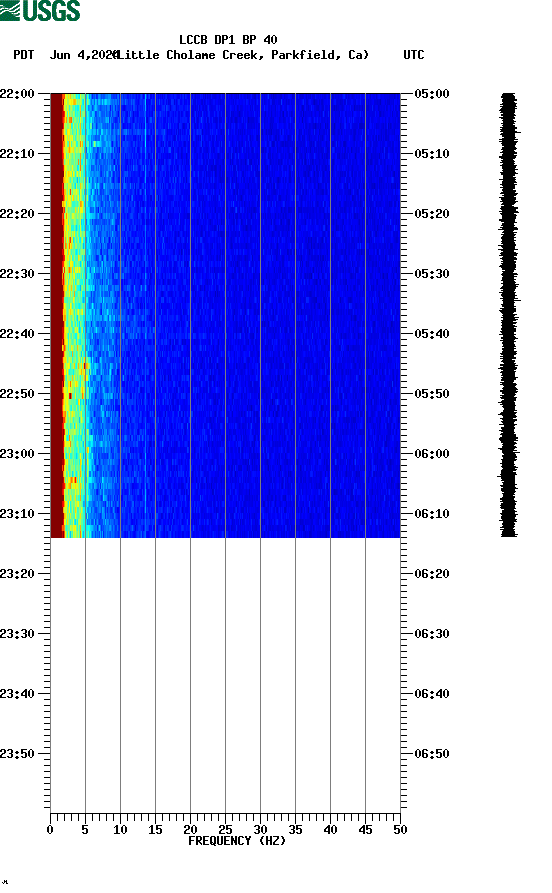552x893 pixels.
Task: Click the 22:30 PDT time label
Action: point(17,274)
